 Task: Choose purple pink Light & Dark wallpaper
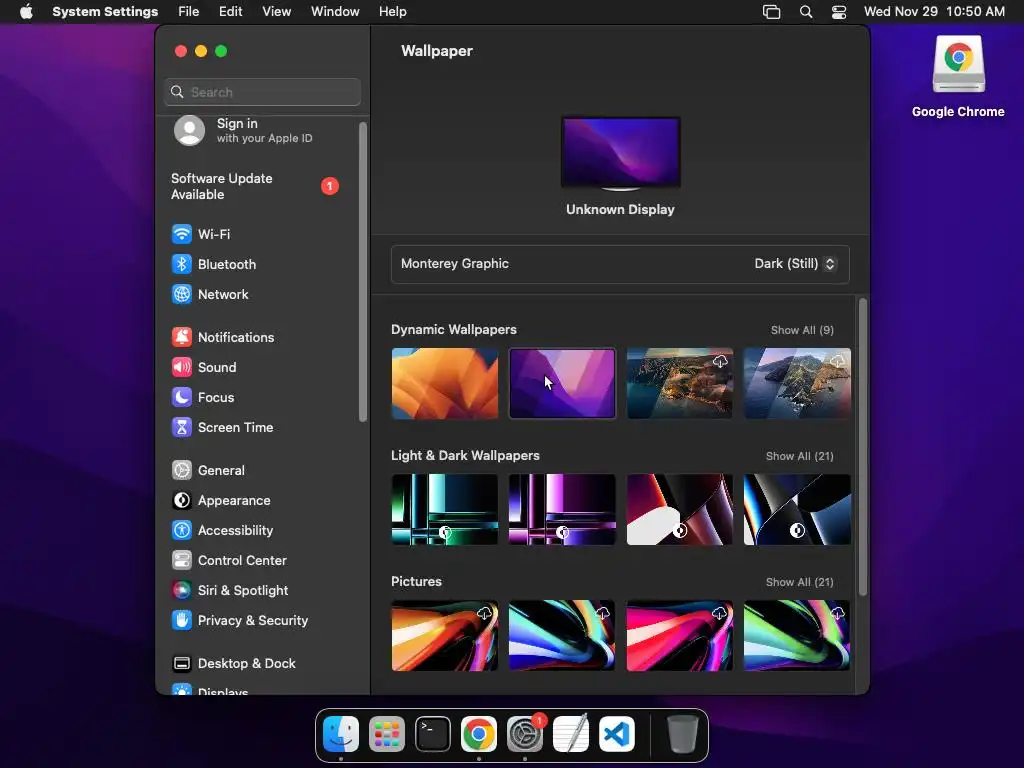click(562, 509)
